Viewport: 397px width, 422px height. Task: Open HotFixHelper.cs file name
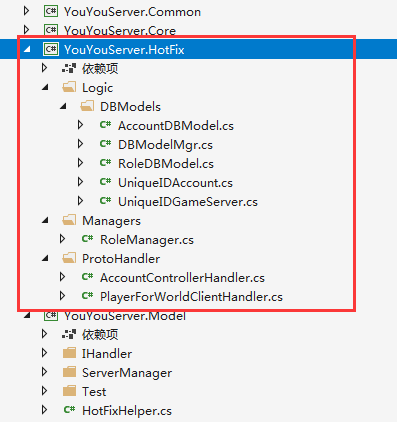coord(127,411)
